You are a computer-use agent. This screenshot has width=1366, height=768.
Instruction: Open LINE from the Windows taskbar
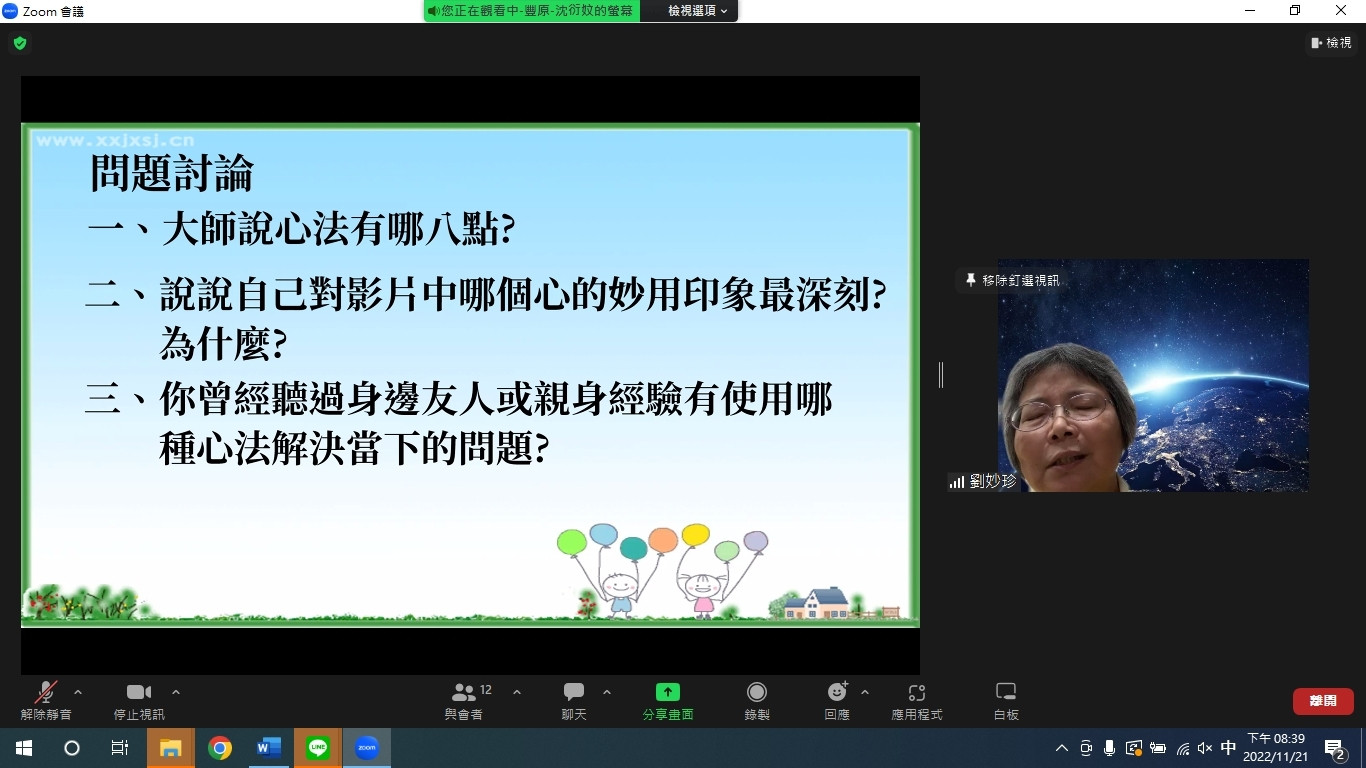[318, 748]
